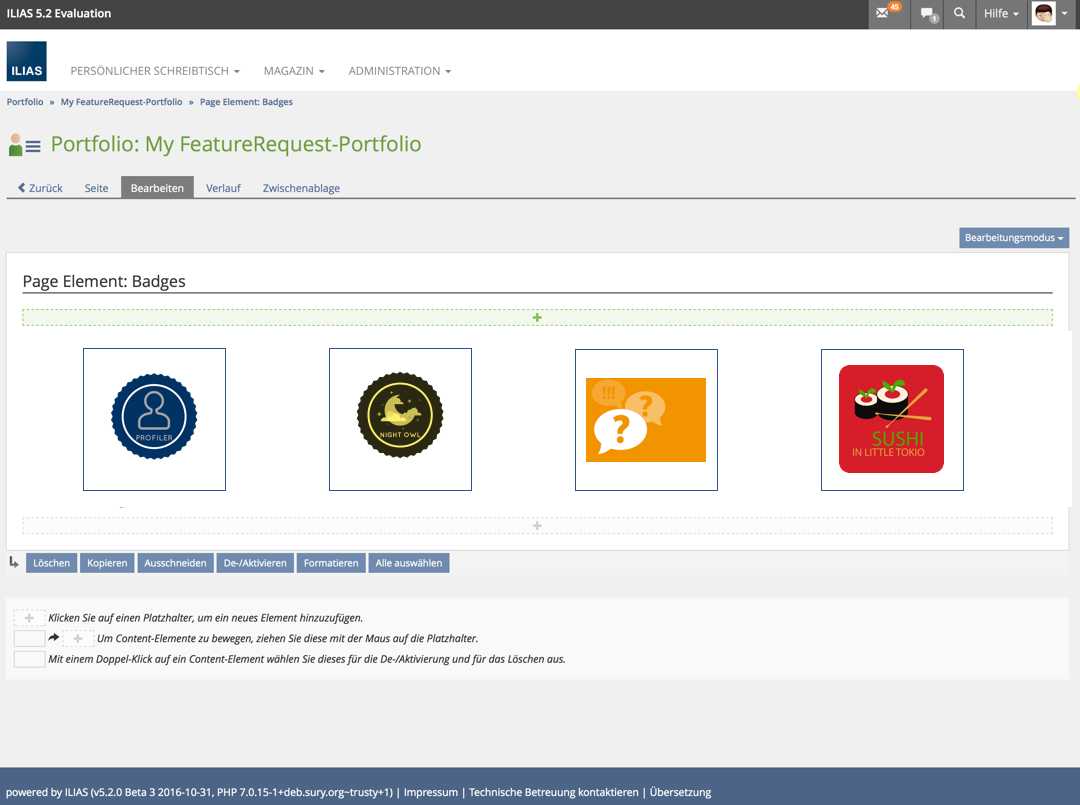Viewport: 1080px width, 805px height.
Task: Click the user avatar icon
Action: [x=1044, y=14]
